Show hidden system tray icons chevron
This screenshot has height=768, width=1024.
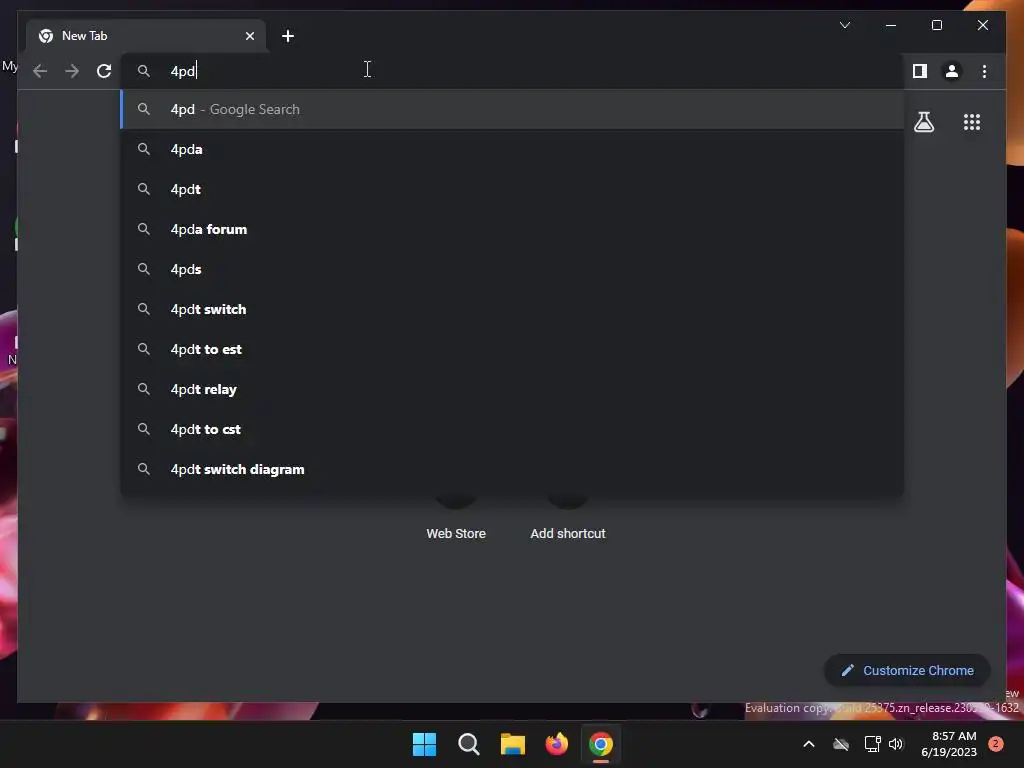pos(808,744)
